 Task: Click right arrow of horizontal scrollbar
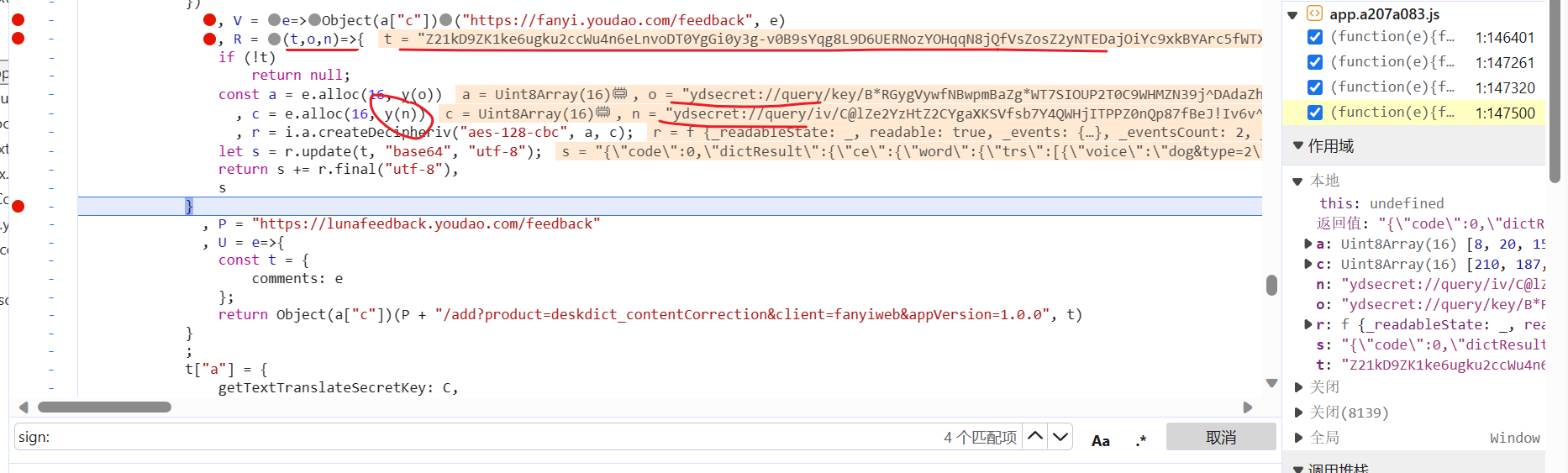tap(1248, 407)
